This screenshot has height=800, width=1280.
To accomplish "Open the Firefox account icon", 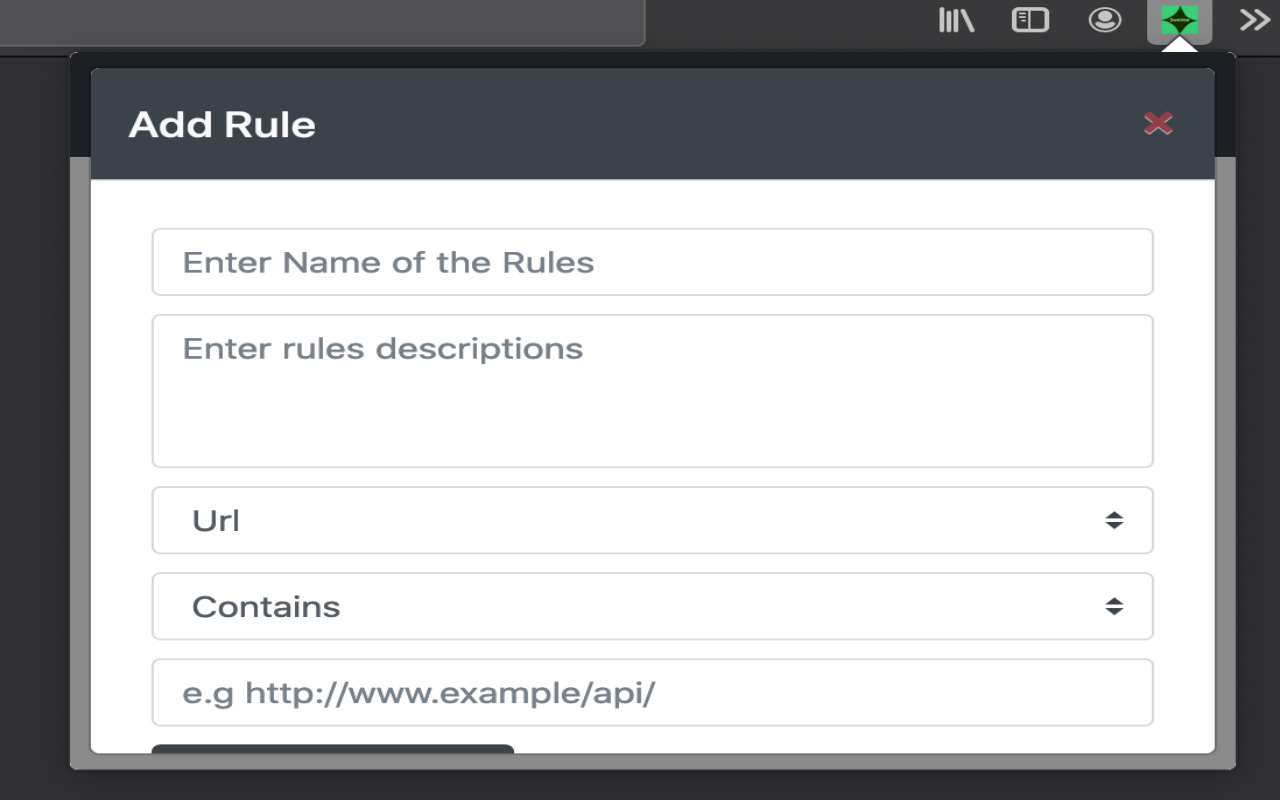I will pyautogui.click(x=1104, y=20).
